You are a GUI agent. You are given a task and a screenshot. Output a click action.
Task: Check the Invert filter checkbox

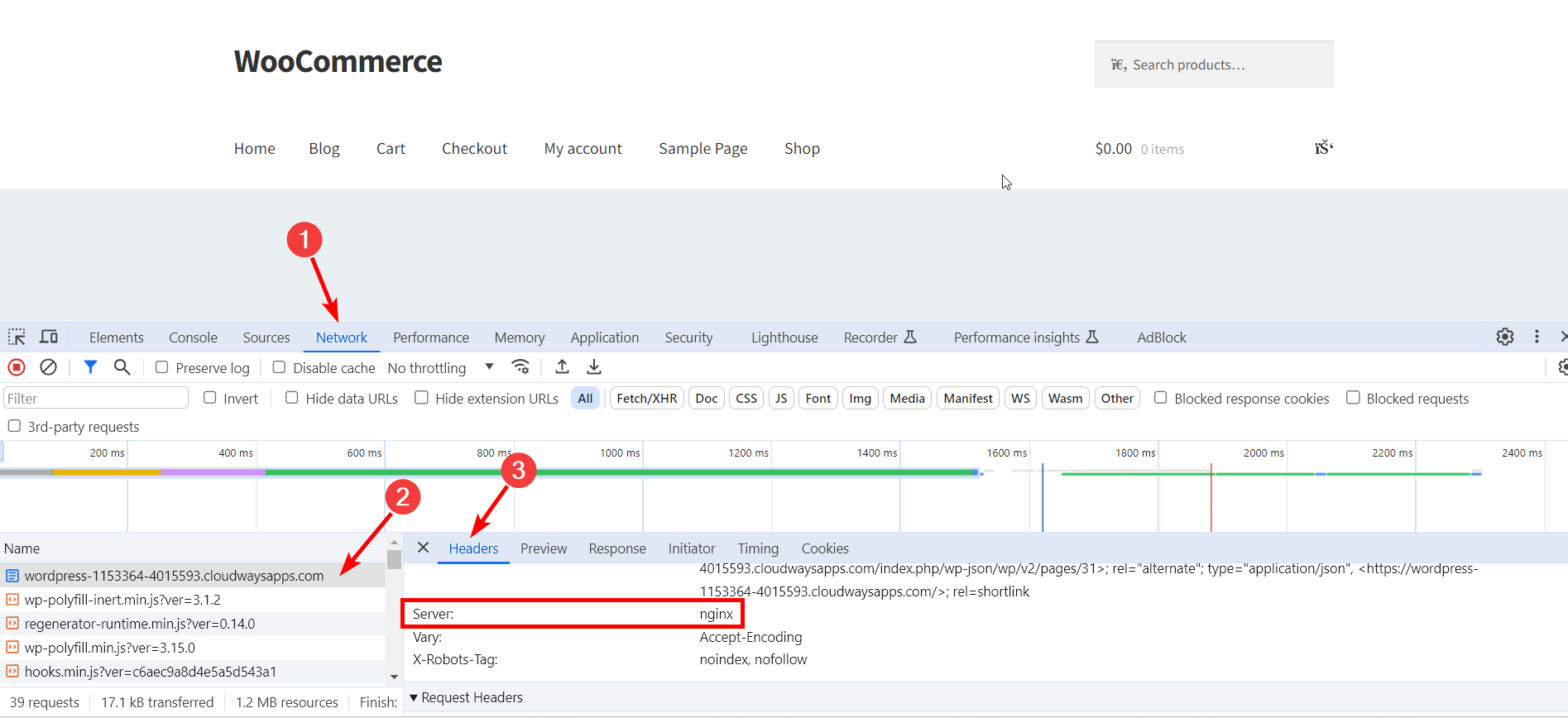210,398
